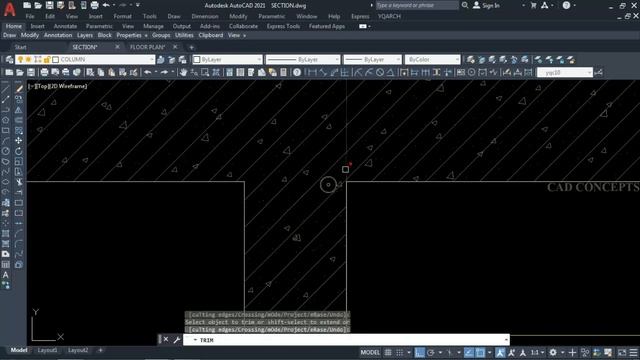Open the COLUMN layer dropdown
The height and width of the screenshot is (360, 640).
coord(85,60)
